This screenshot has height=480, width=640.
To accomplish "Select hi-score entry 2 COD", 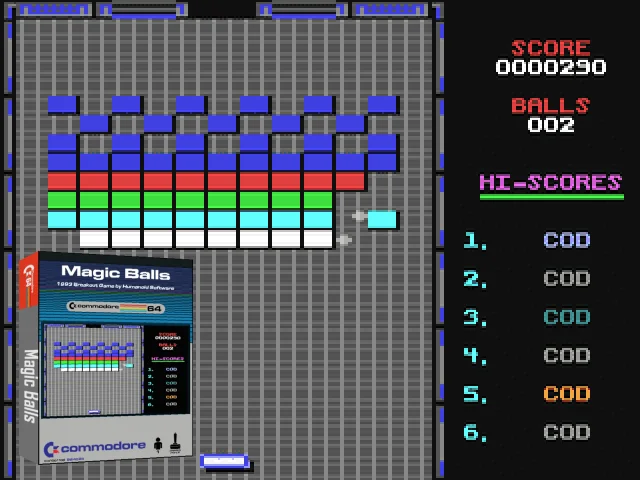I will (x=527, y=279).
